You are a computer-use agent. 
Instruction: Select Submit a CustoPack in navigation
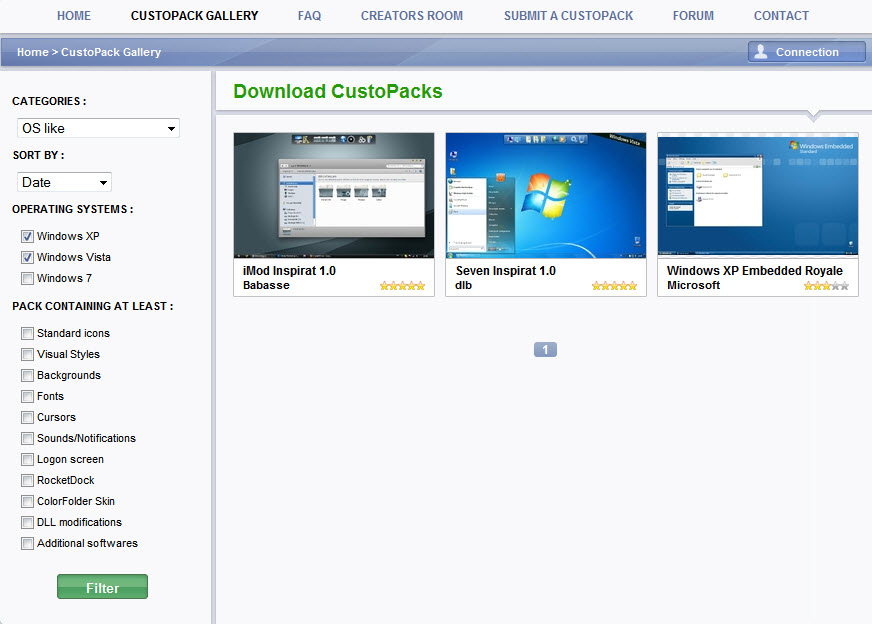click(568, 16)
